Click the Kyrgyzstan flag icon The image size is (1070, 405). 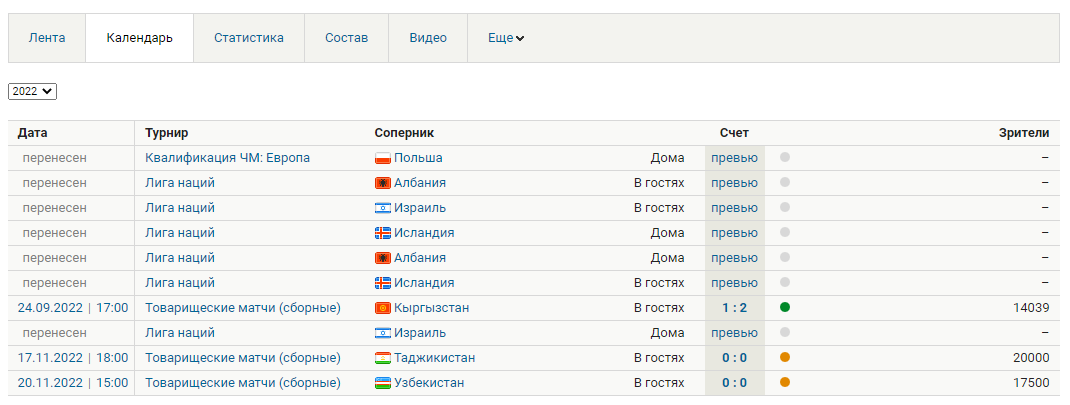click(x=382, y=308)
